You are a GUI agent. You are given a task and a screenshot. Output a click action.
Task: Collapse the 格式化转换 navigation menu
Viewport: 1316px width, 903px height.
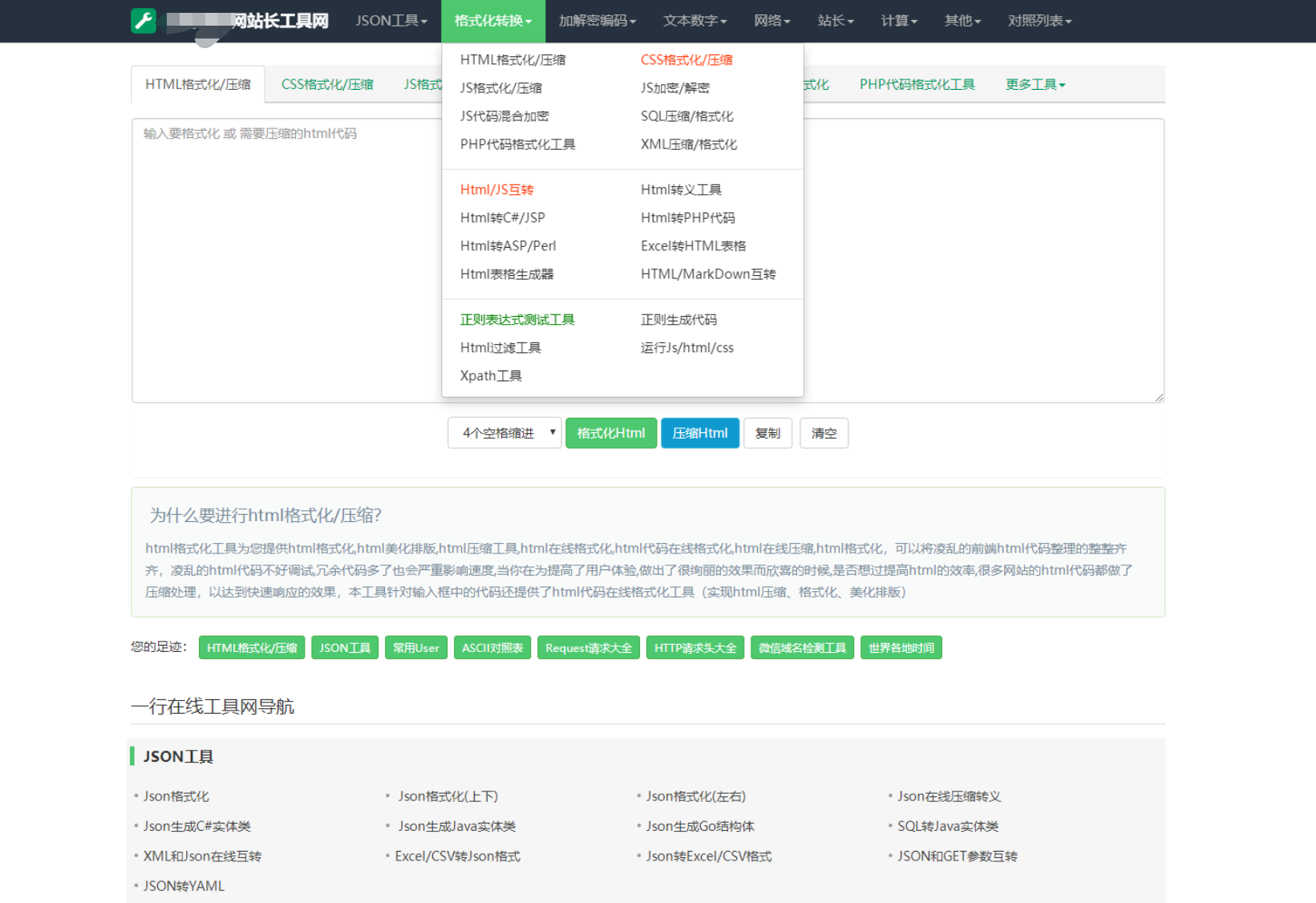coord(492,21)
